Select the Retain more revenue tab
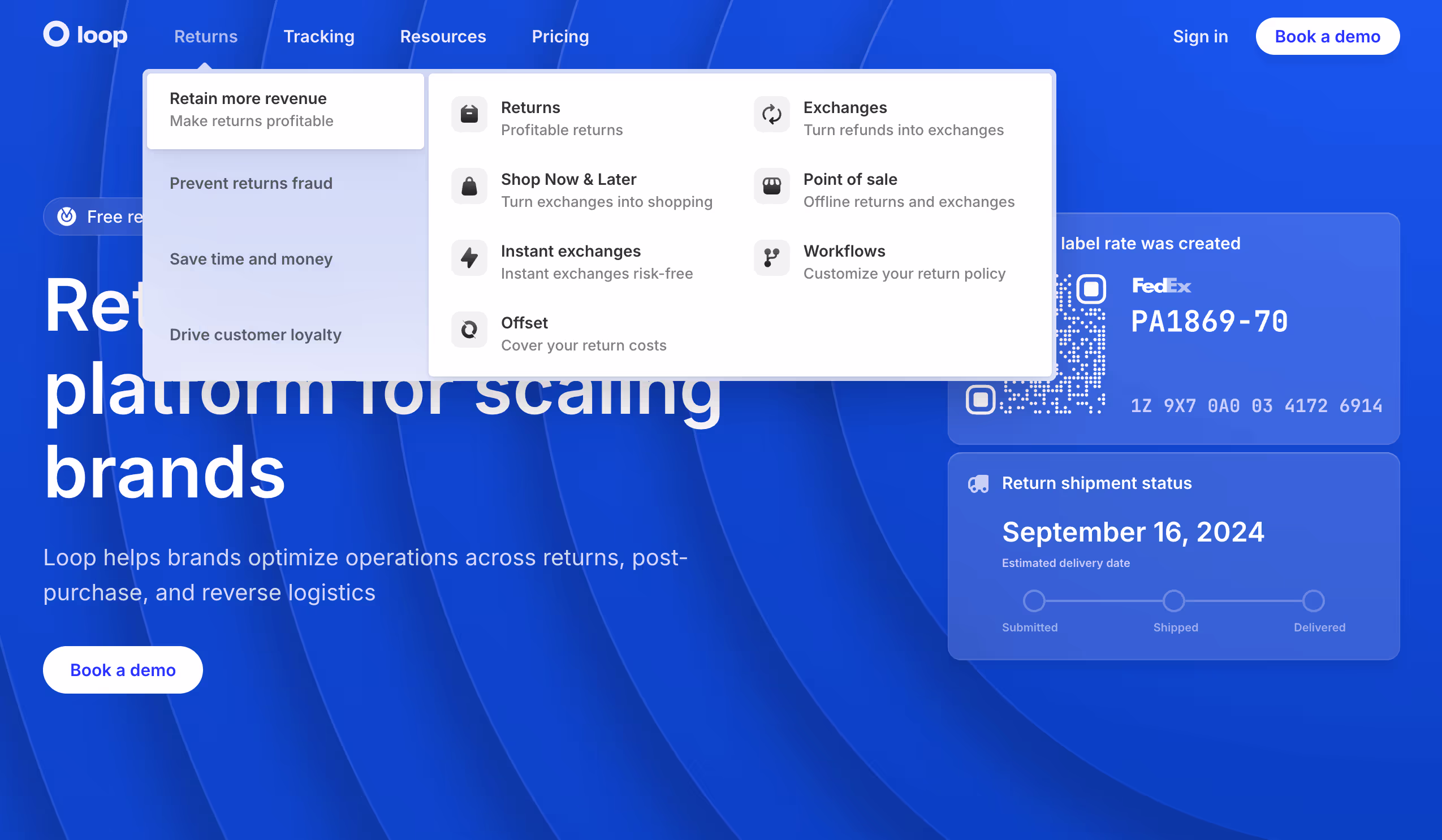Viewport: 1442px width, 840px height. [285, 110]
